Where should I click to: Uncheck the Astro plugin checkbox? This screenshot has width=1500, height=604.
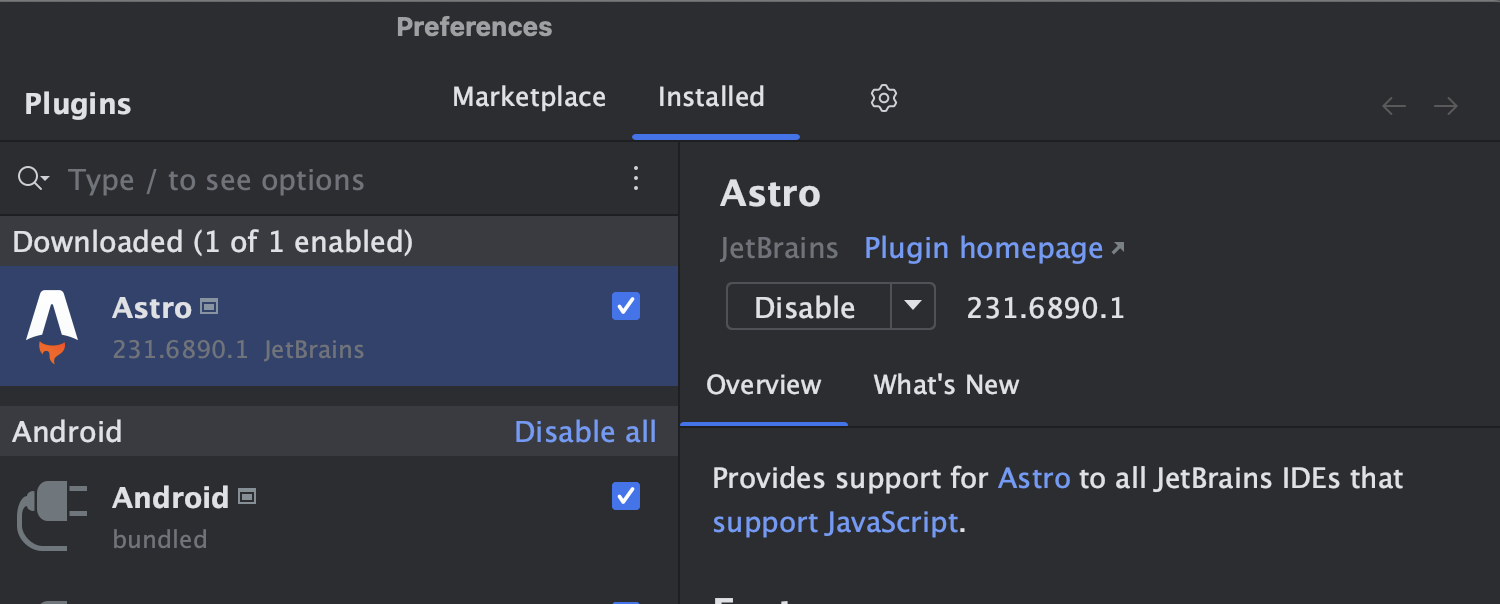pos(626,307)
